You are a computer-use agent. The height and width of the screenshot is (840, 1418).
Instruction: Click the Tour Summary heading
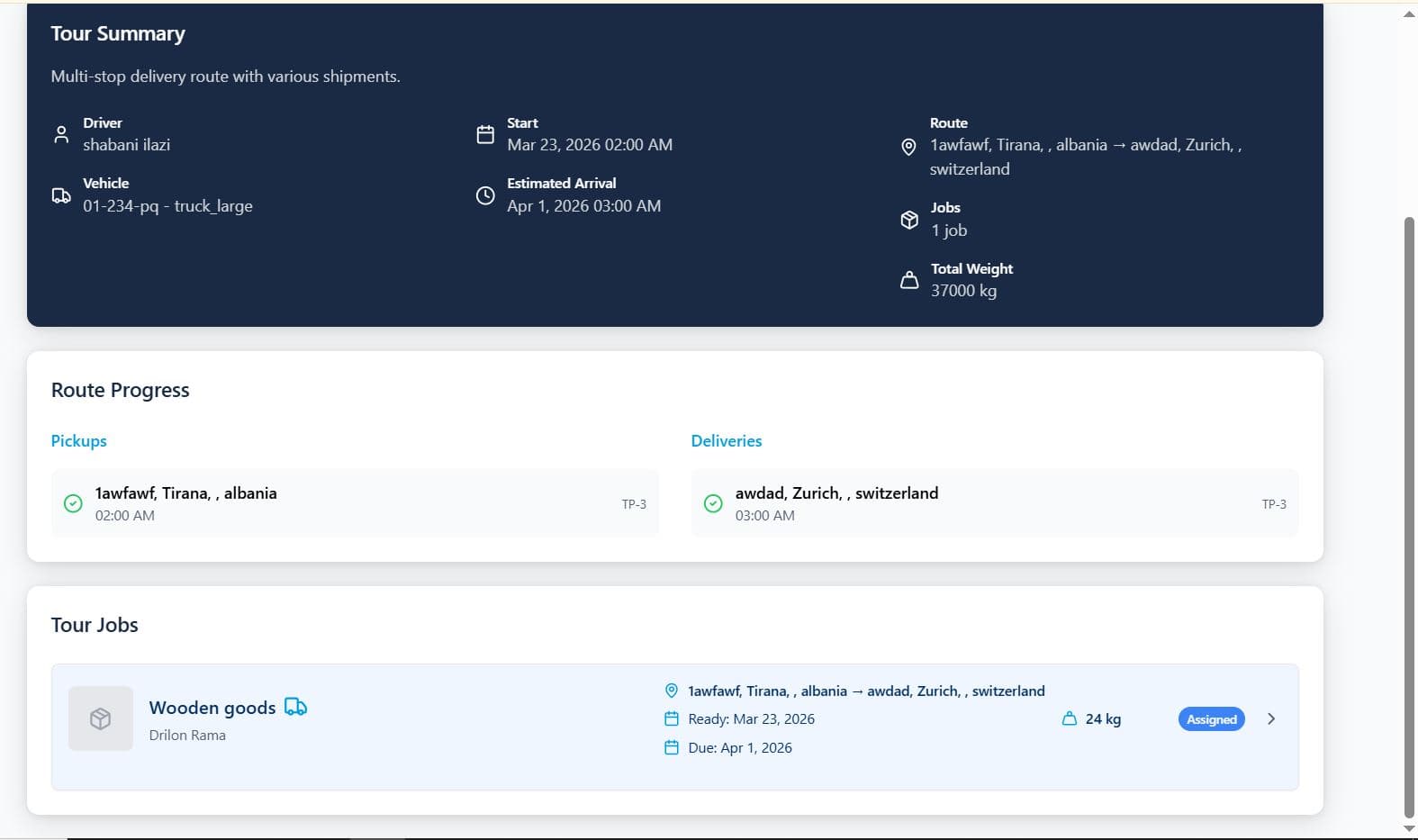coord(118,33)
